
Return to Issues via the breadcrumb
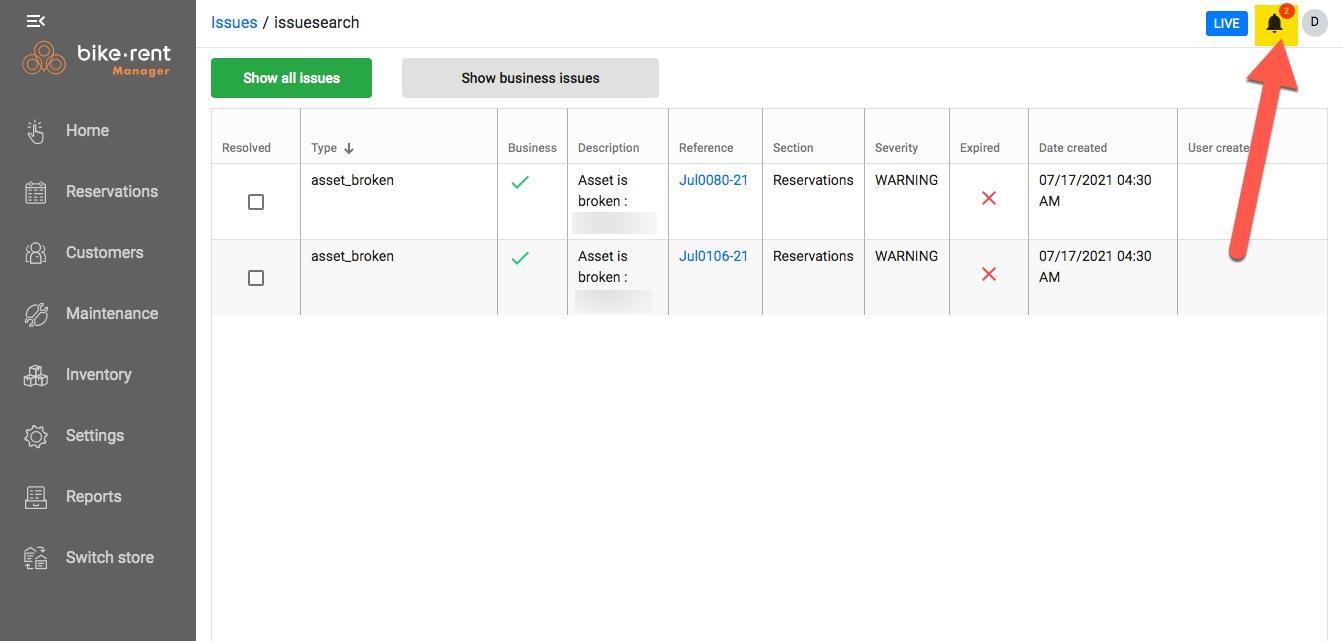coord(234,22)
